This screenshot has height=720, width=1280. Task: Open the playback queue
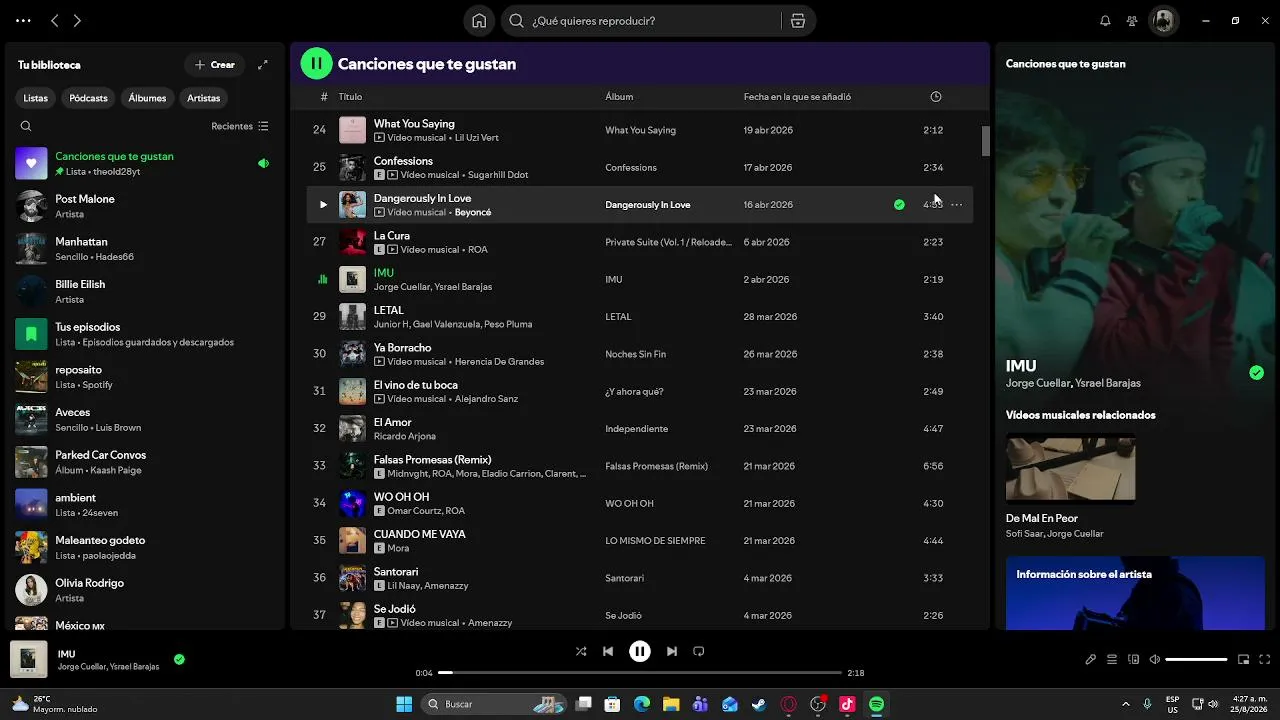click(1112, 659)
